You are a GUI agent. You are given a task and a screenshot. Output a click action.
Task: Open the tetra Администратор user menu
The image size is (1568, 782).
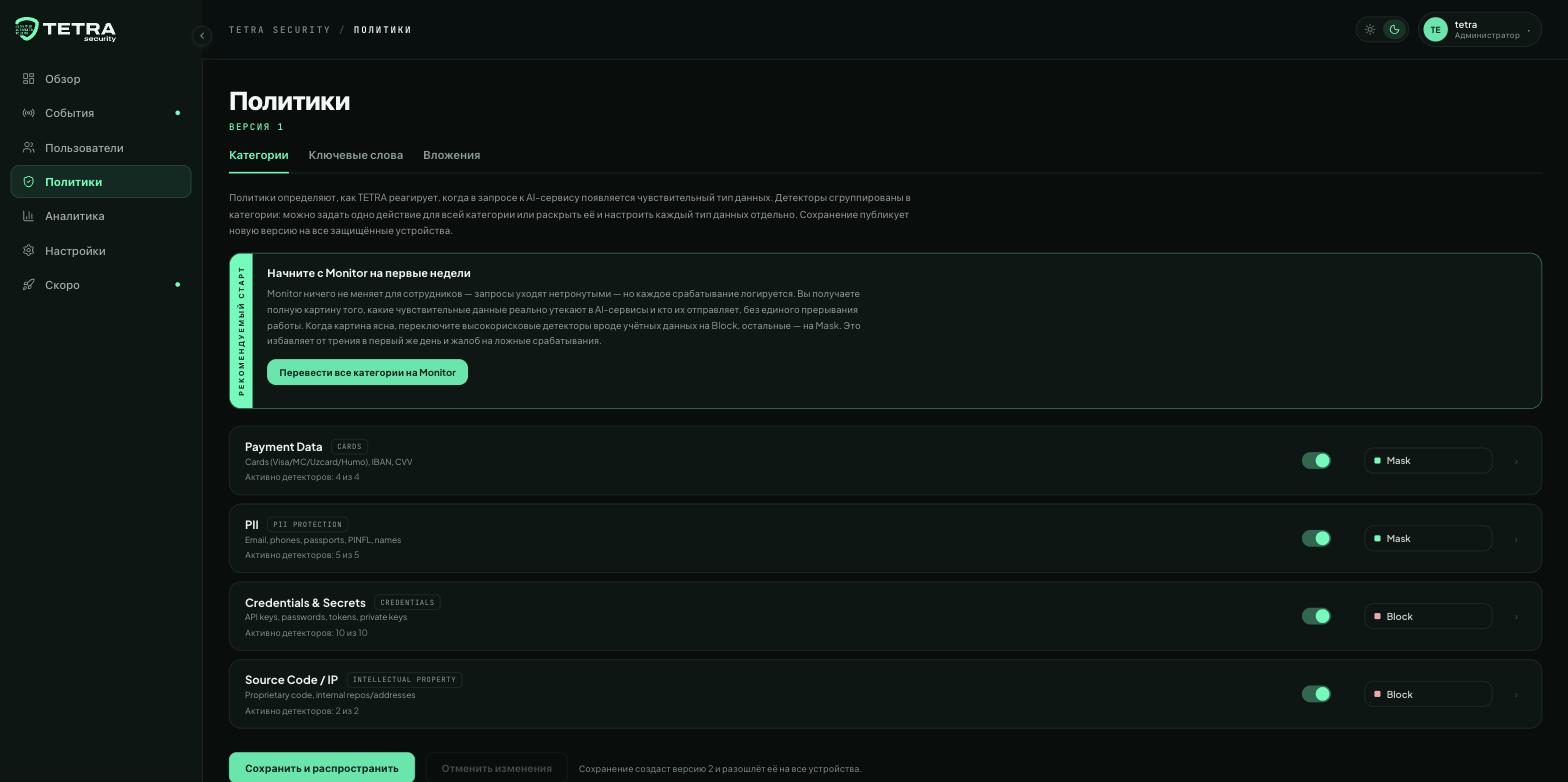click(x=1480, y=30)
